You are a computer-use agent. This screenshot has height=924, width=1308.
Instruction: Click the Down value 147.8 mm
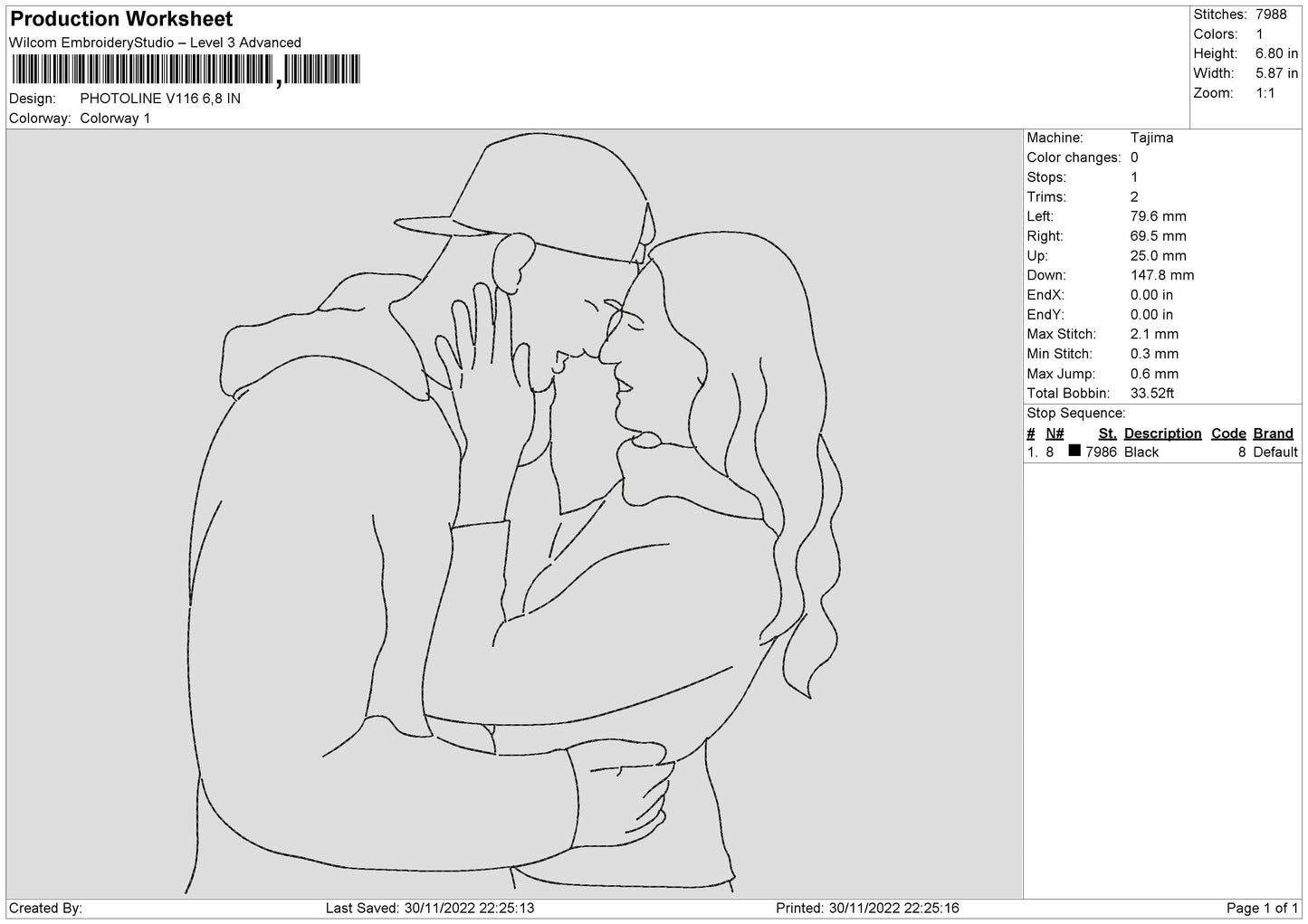click(1162, 276)
